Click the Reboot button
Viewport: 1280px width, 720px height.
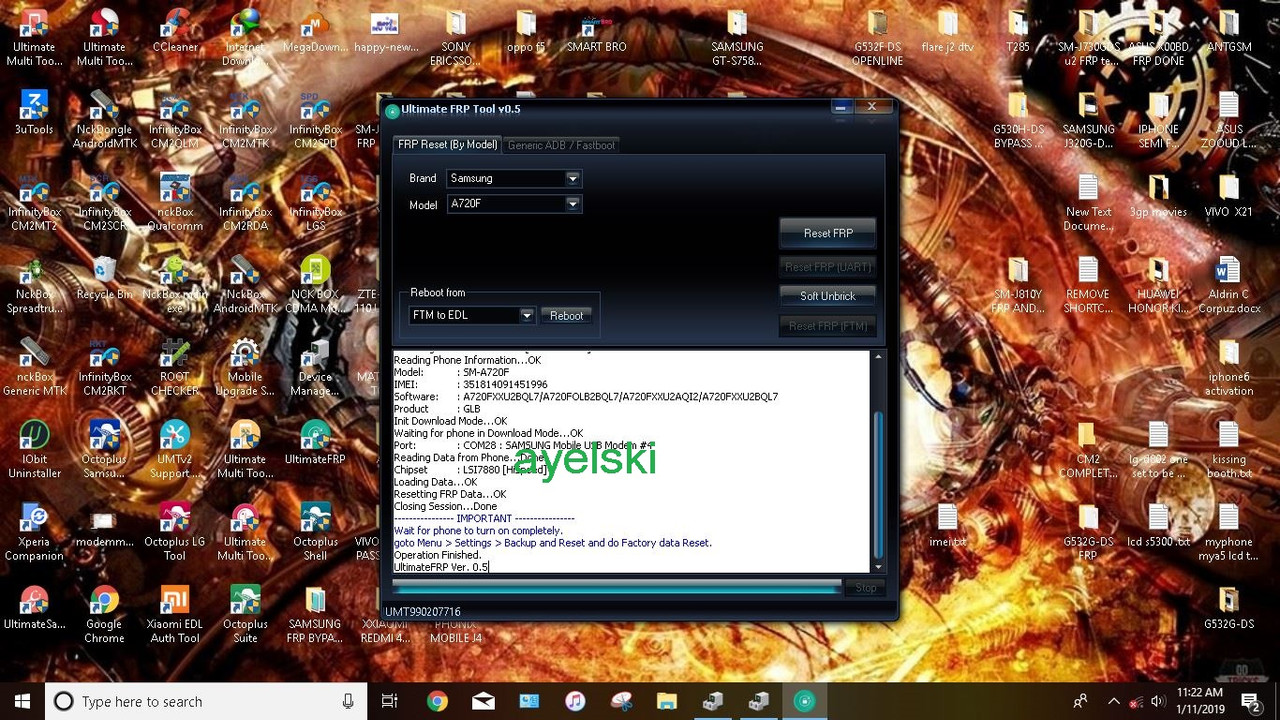click(566, 315)
